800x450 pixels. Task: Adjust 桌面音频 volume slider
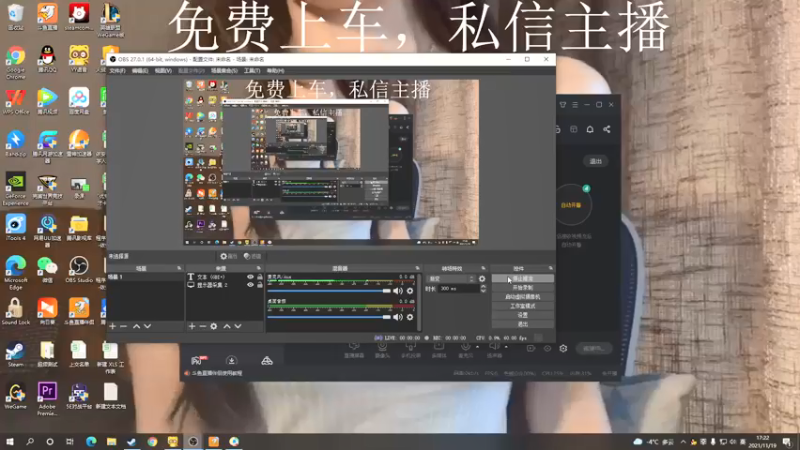point(329,317)
